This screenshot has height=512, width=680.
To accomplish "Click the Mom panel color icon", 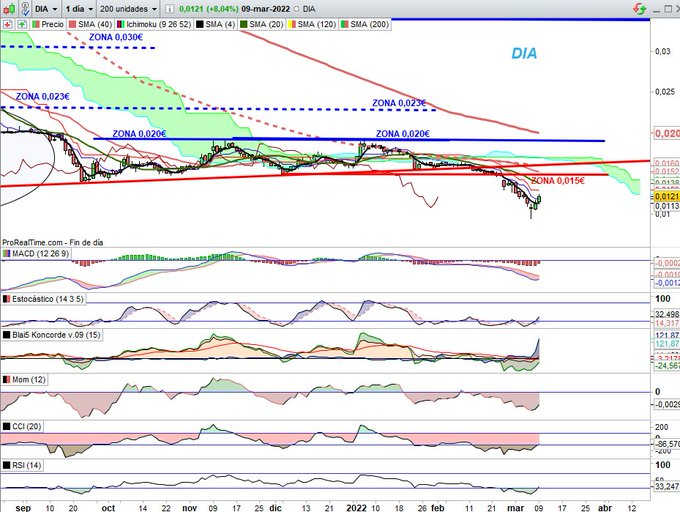I will 7,380.
